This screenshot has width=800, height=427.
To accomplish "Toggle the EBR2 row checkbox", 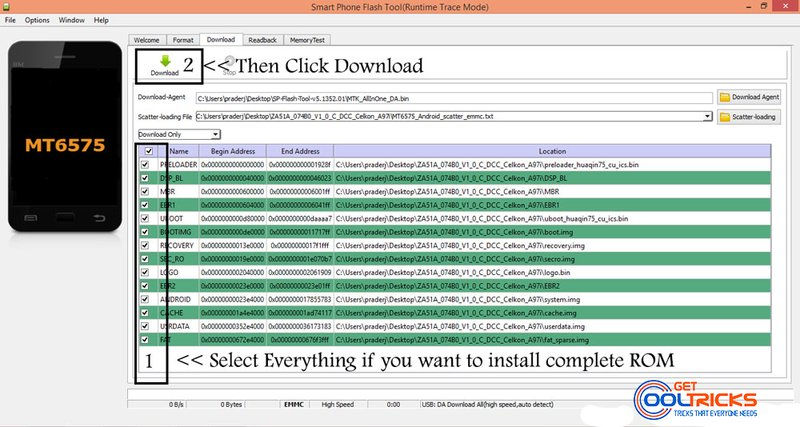I will tap(145, 286).
